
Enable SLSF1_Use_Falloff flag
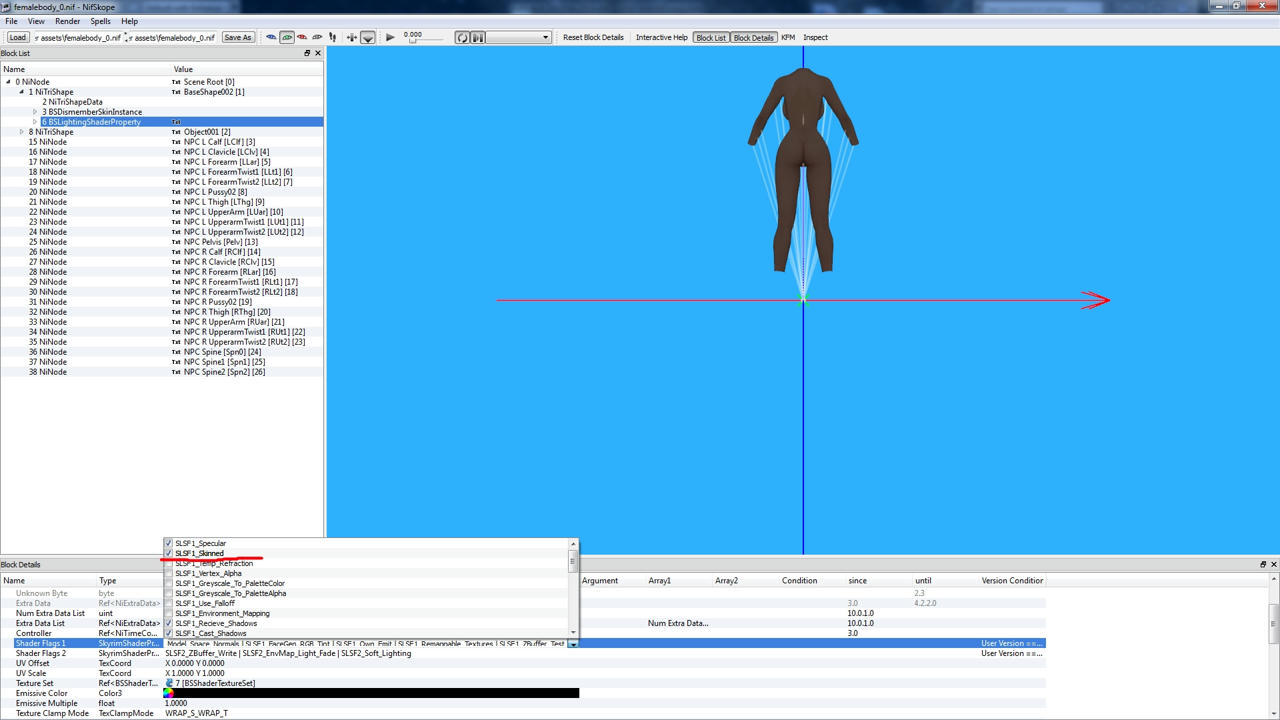click(x=169, y=603)
